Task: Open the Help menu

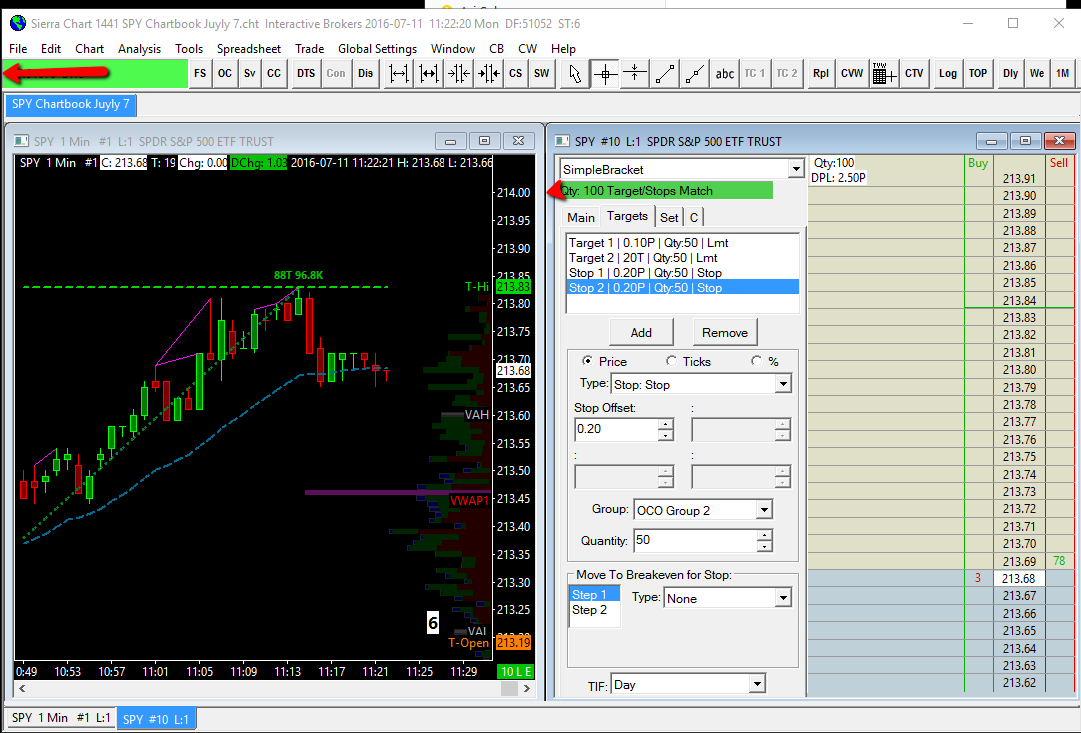Action: tap(563, 49)
